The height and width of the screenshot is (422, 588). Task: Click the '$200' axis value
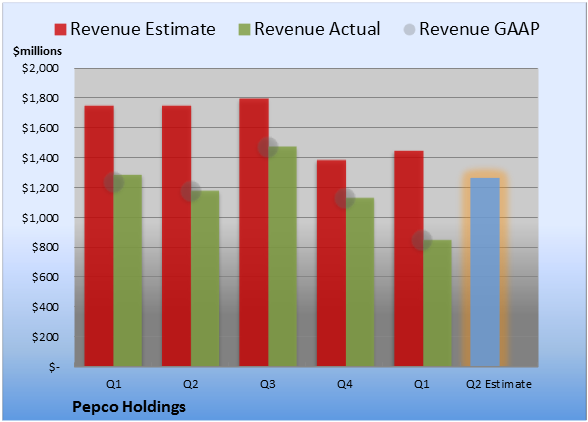[x=45, y=337]
